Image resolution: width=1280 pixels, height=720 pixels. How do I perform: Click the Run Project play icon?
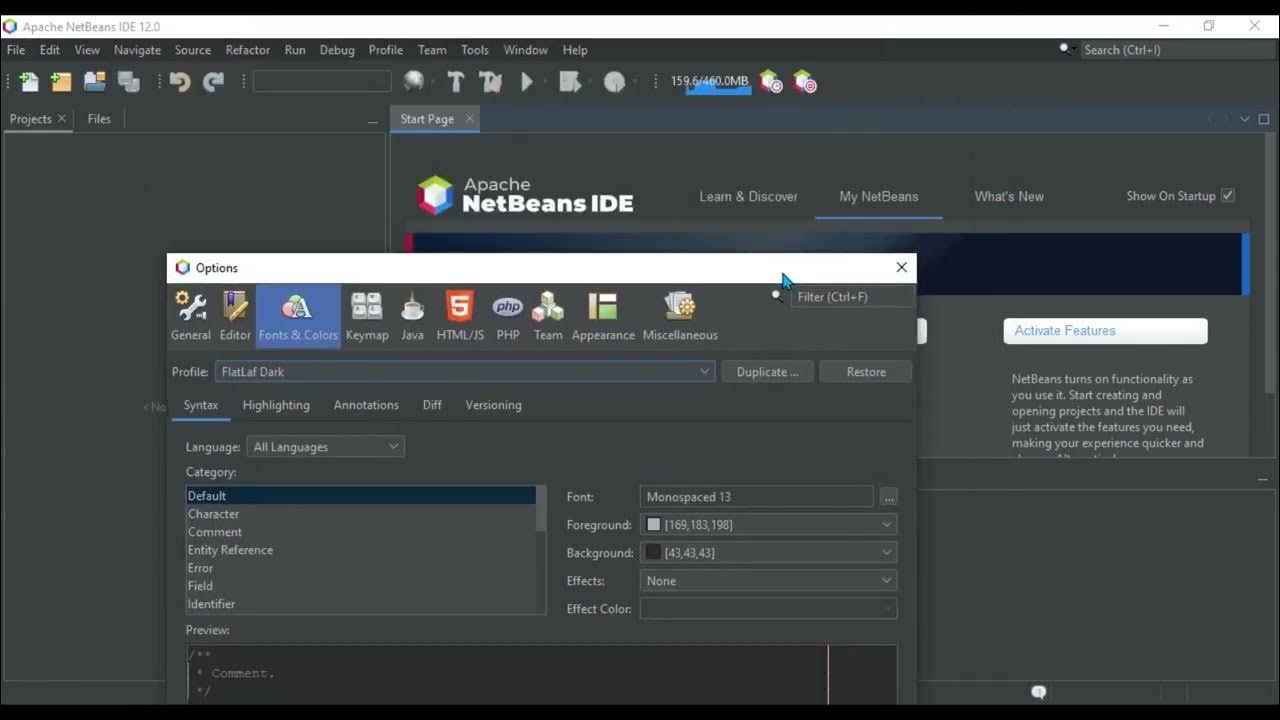click(x=527, y=82)
